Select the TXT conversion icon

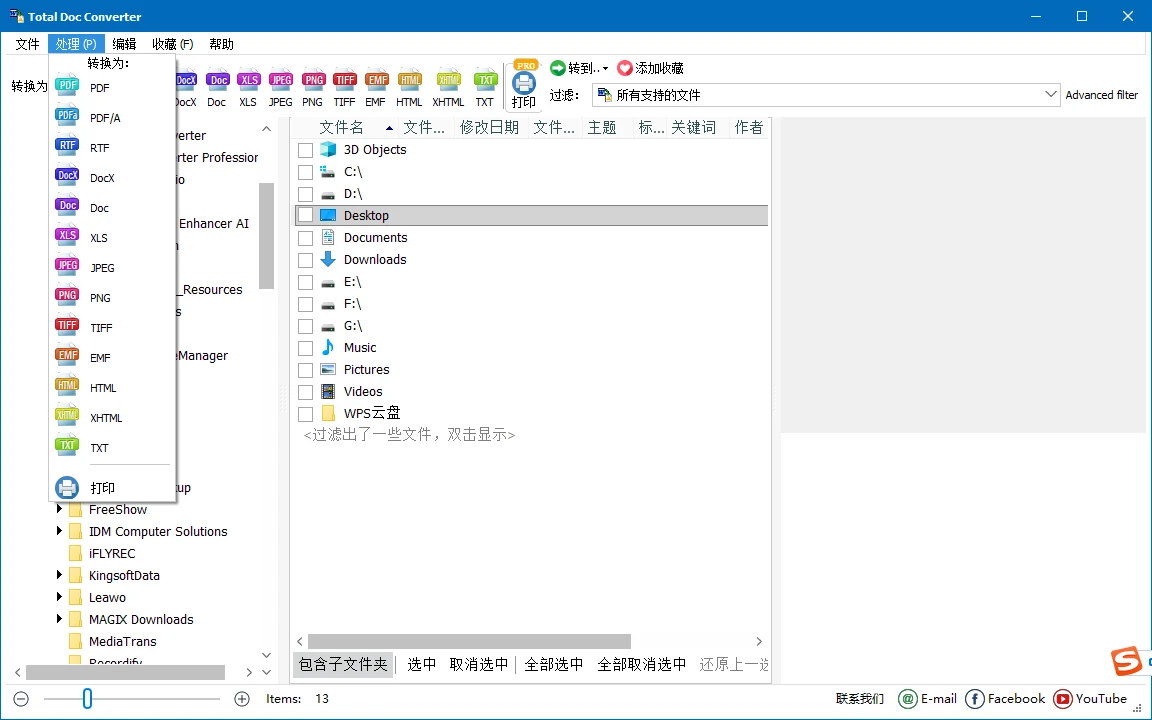click(x=485, y=82)
